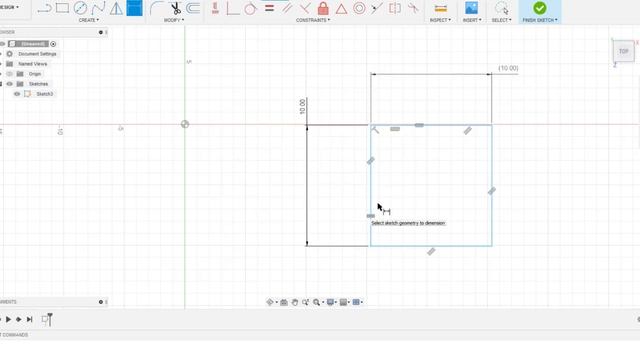Toggle visibility of the Sketches folder
The height and width of the screenshot is (360, 640).
pyautogui.click(x=9, y=84)
